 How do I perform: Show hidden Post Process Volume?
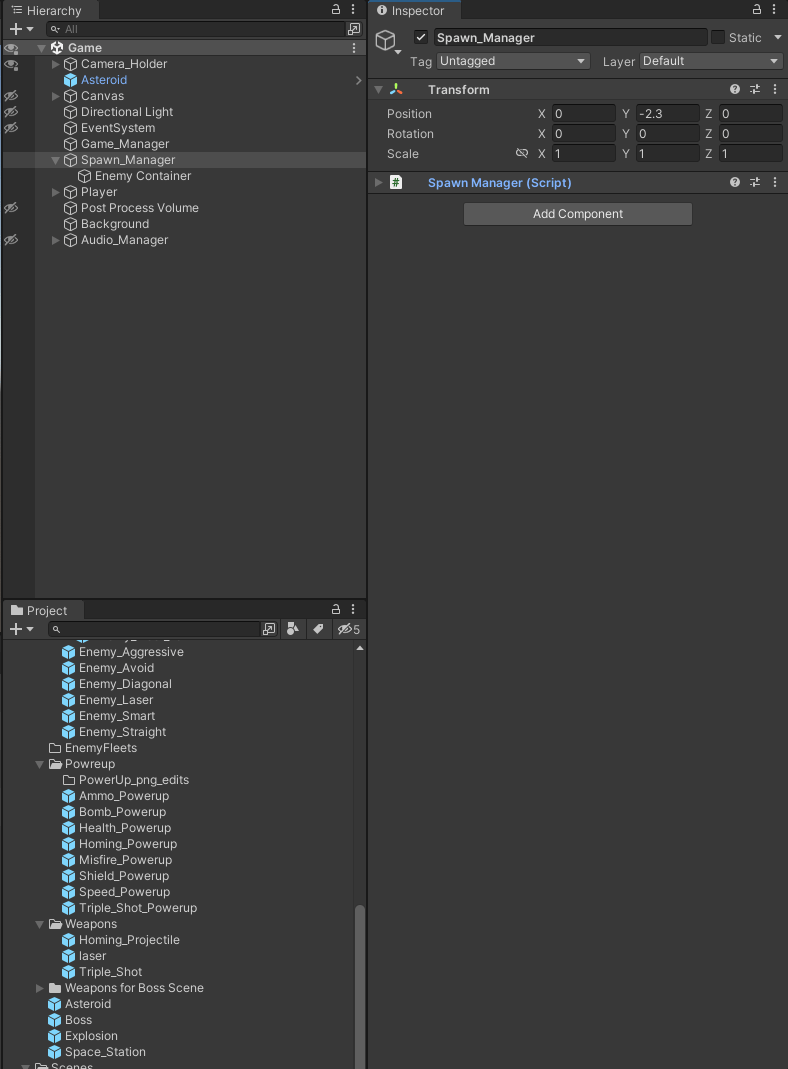(11, 208)
